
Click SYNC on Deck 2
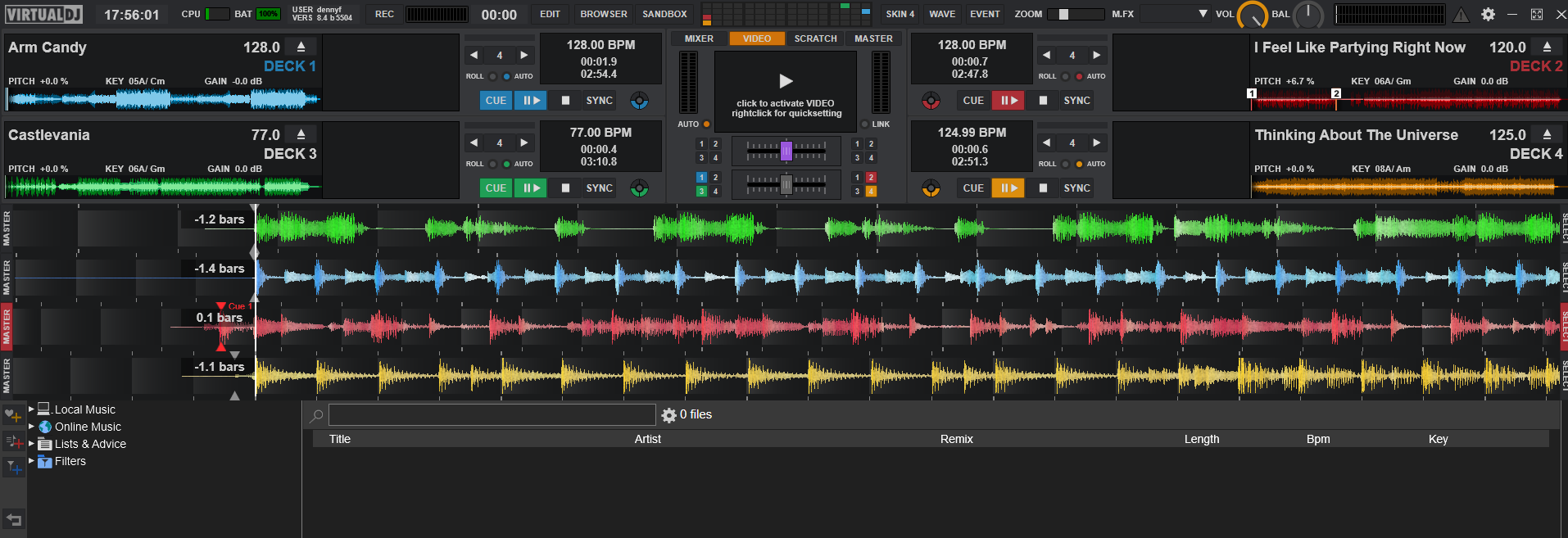[x=1076, y=101]
